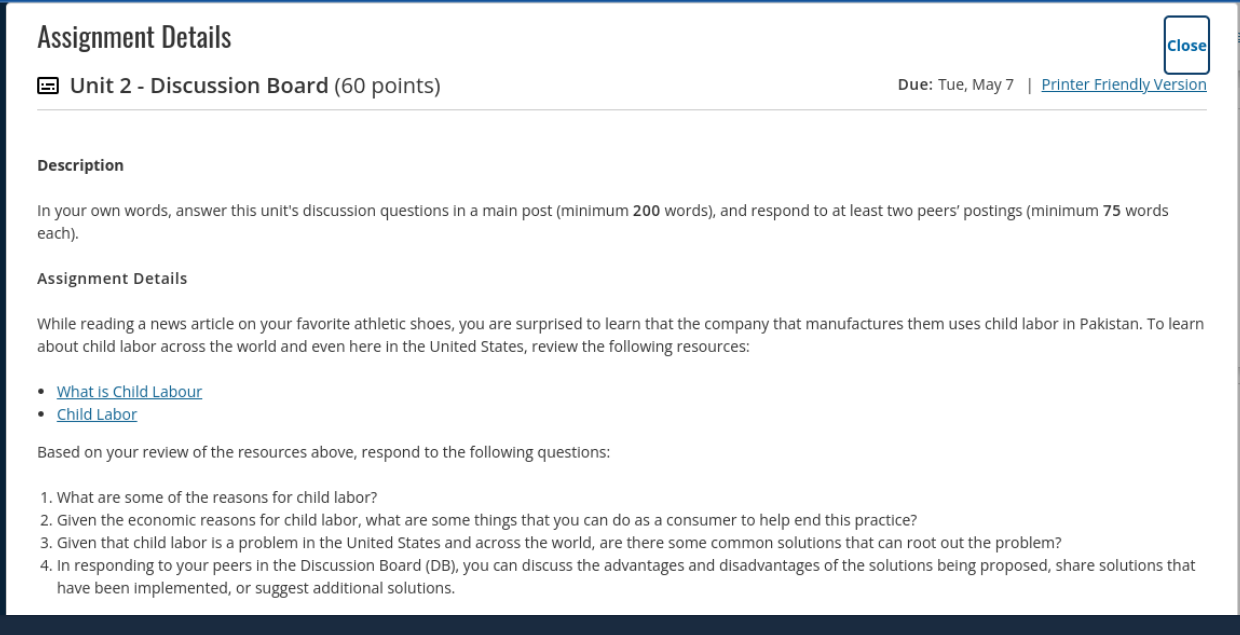1240x635 pixels.
Task: Click the Assignment Details main heading
Action: 134,37
